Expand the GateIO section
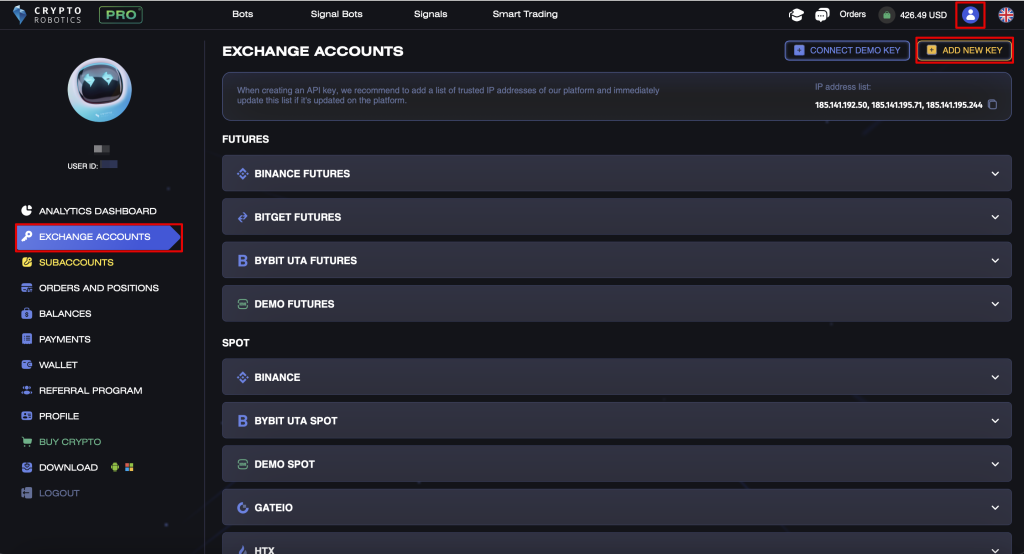 tap(616, 508)
